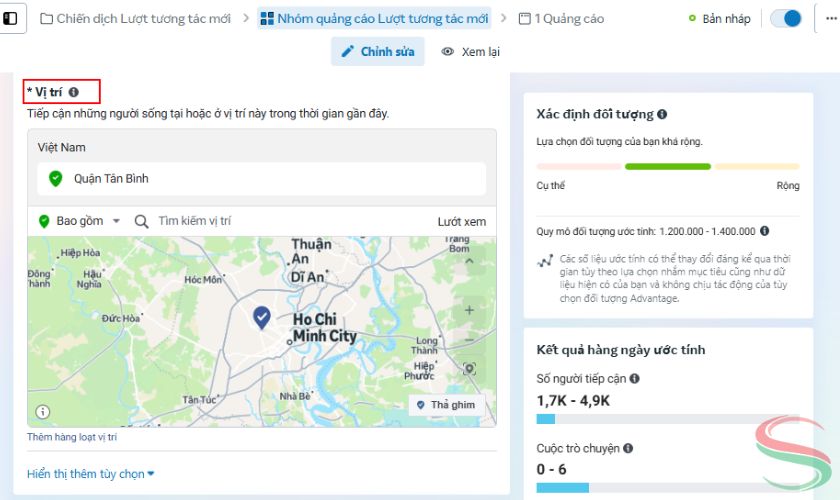Zoom in on the map

[x=470, y=311]
